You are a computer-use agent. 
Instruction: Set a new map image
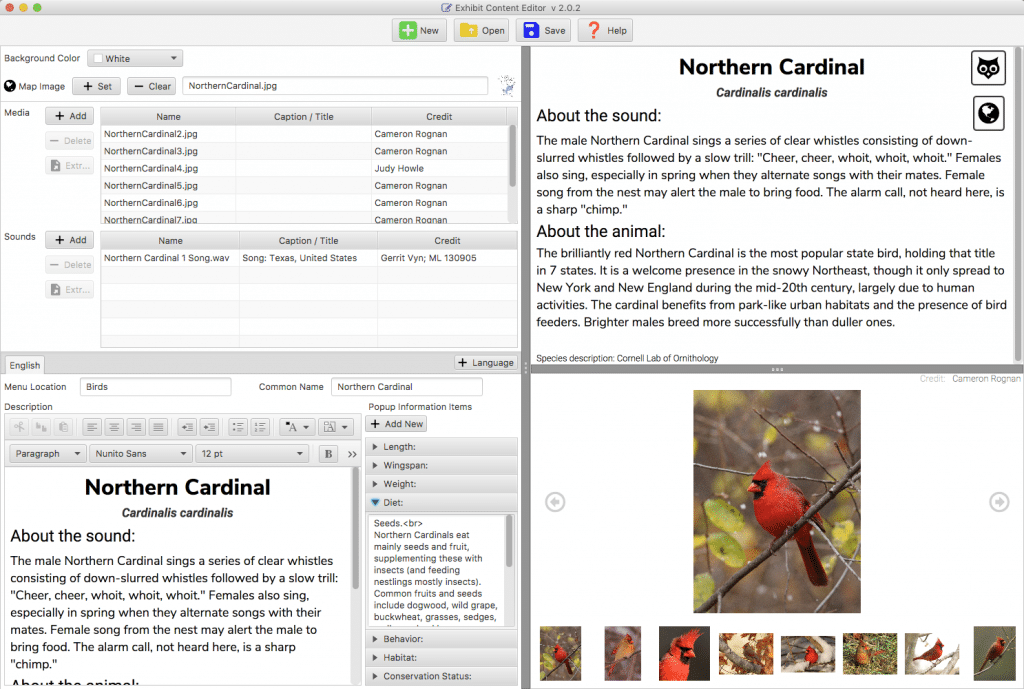97,86
